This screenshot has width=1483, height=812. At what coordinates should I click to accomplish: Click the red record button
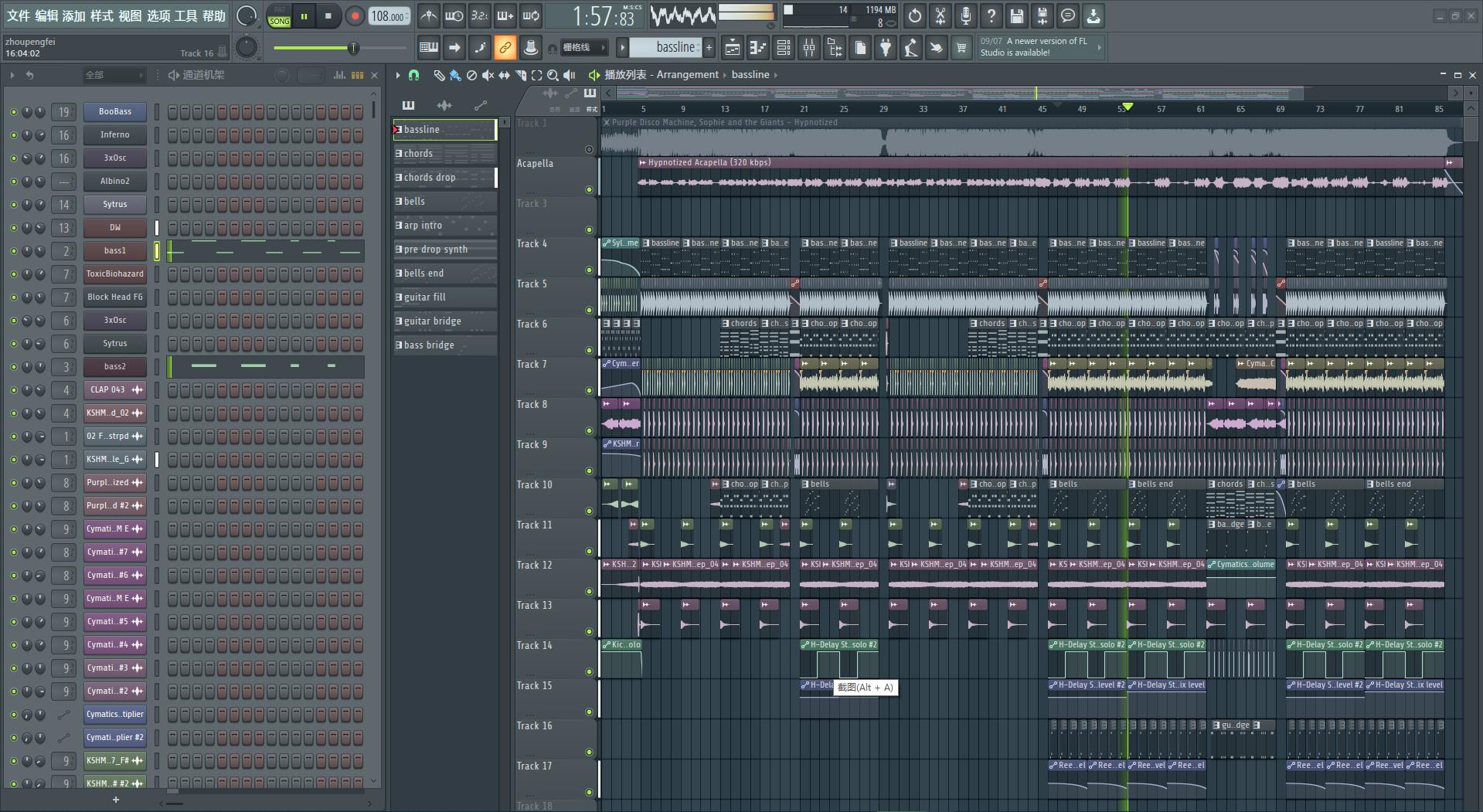[355, 16]
